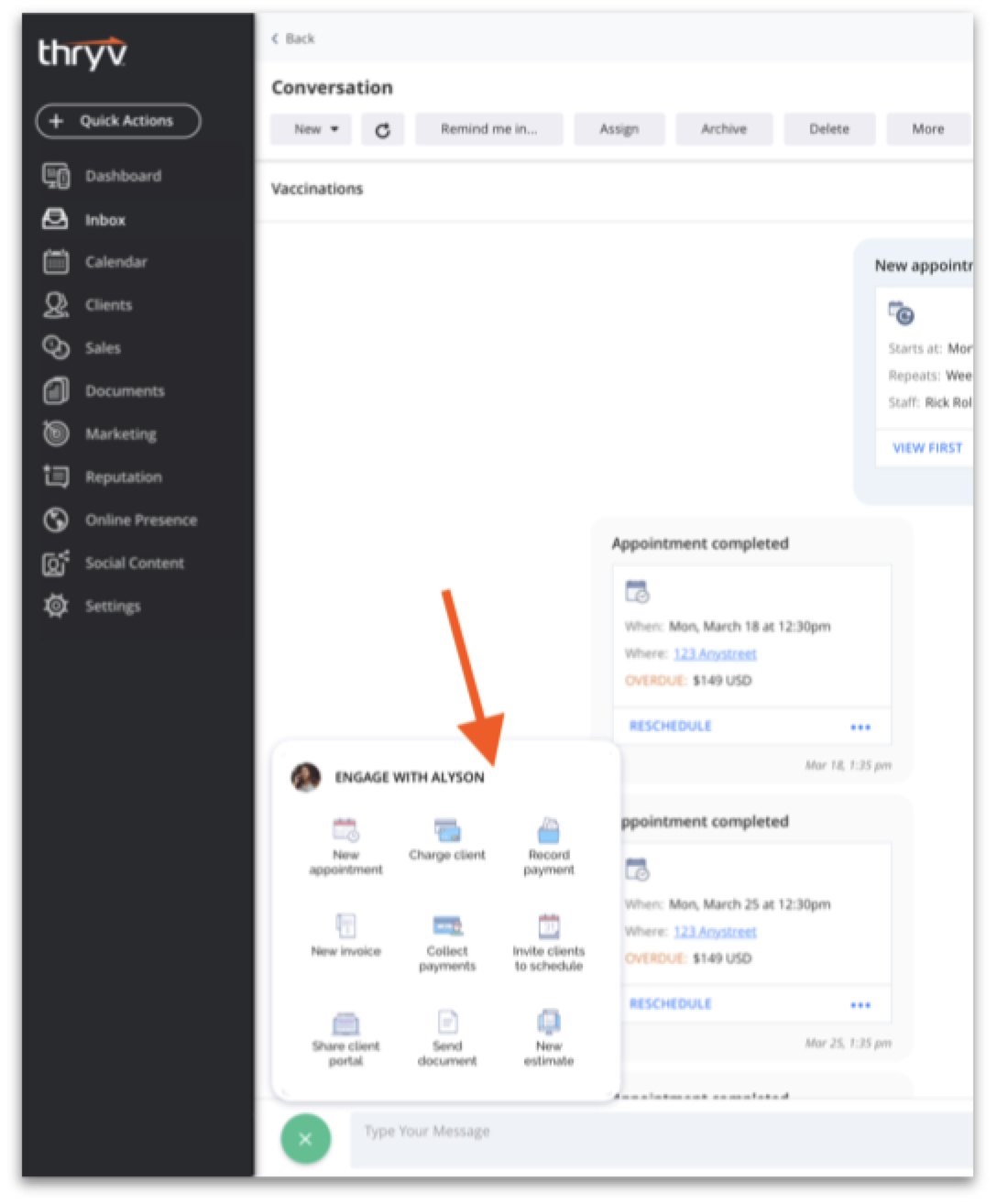
Task: Click the refresh conversation icon
Action: [382, 130]
